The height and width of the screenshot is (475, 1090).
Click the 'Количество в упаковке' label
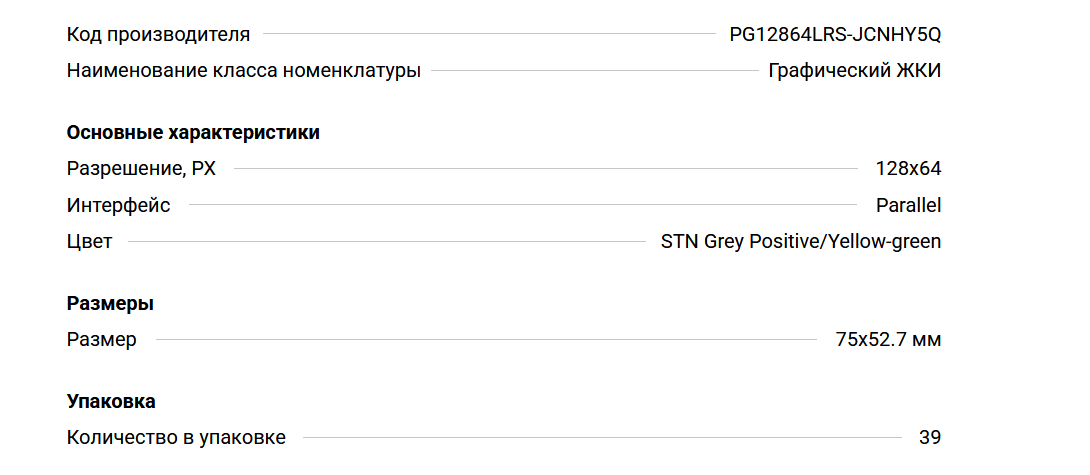point(176,438)
